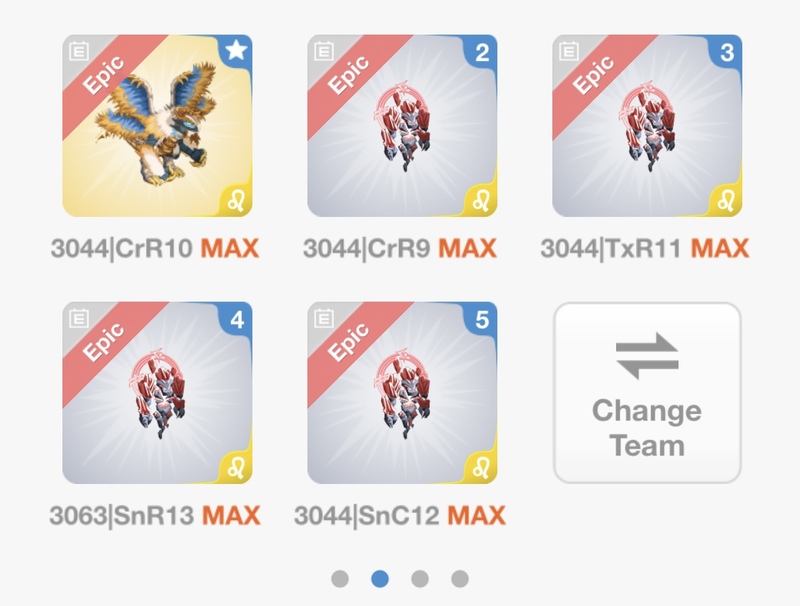Open the slot 2 red monster card
Image resolution: width=800 pixels, height=606 pixels.
click(x=402, y=125)
